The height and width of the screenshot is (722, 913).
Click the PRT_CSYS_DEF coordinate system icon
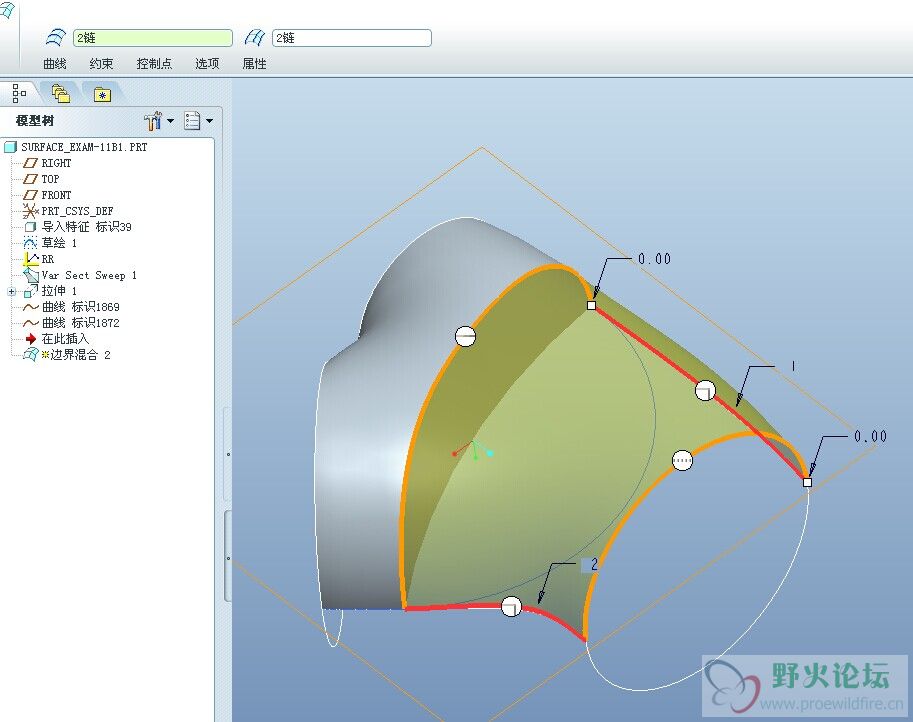[30, 211]
